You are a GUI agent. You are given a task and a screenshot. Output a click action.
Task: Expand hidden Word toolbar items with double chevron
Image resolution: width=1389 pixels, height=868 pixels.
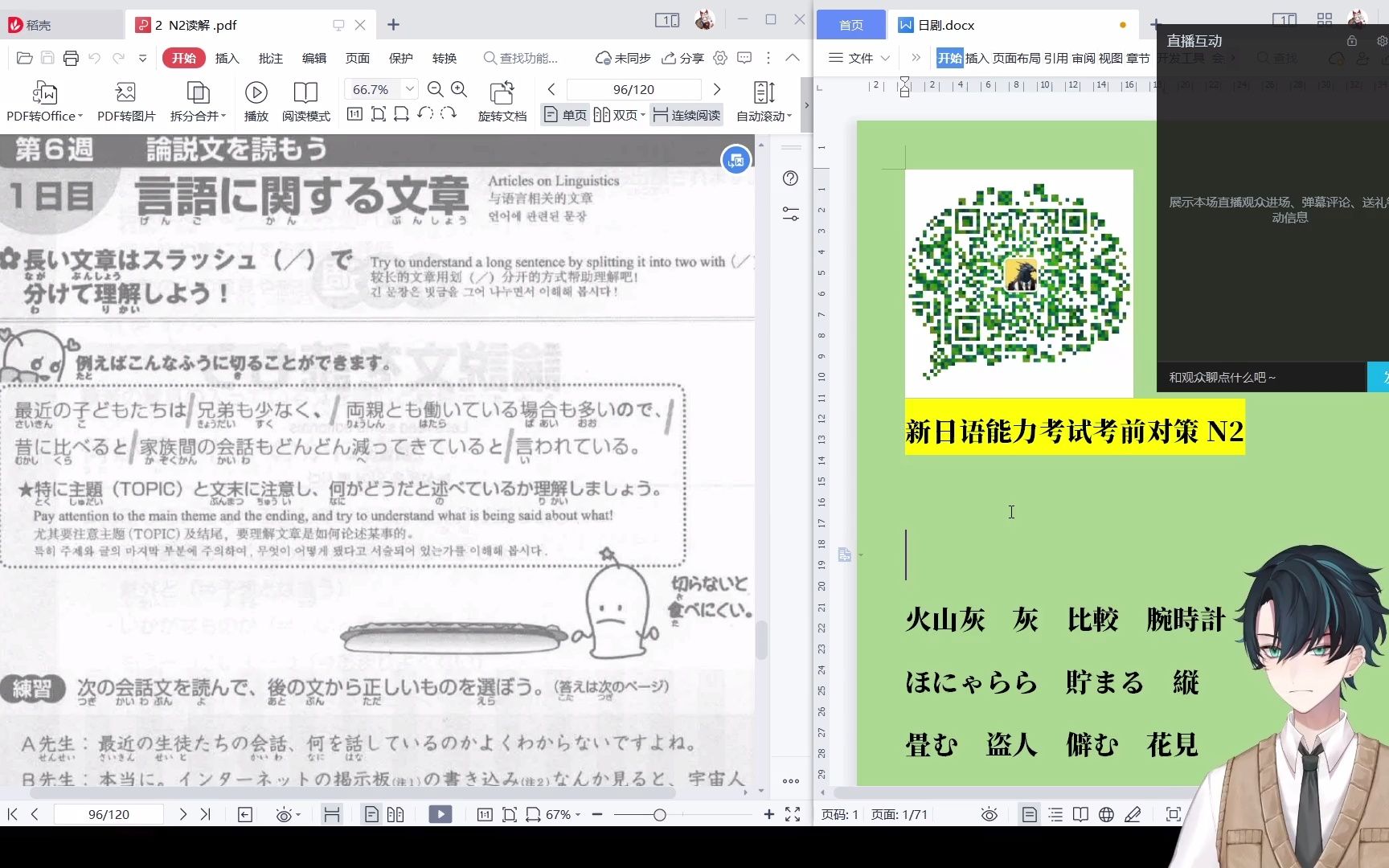pos(916,58)
